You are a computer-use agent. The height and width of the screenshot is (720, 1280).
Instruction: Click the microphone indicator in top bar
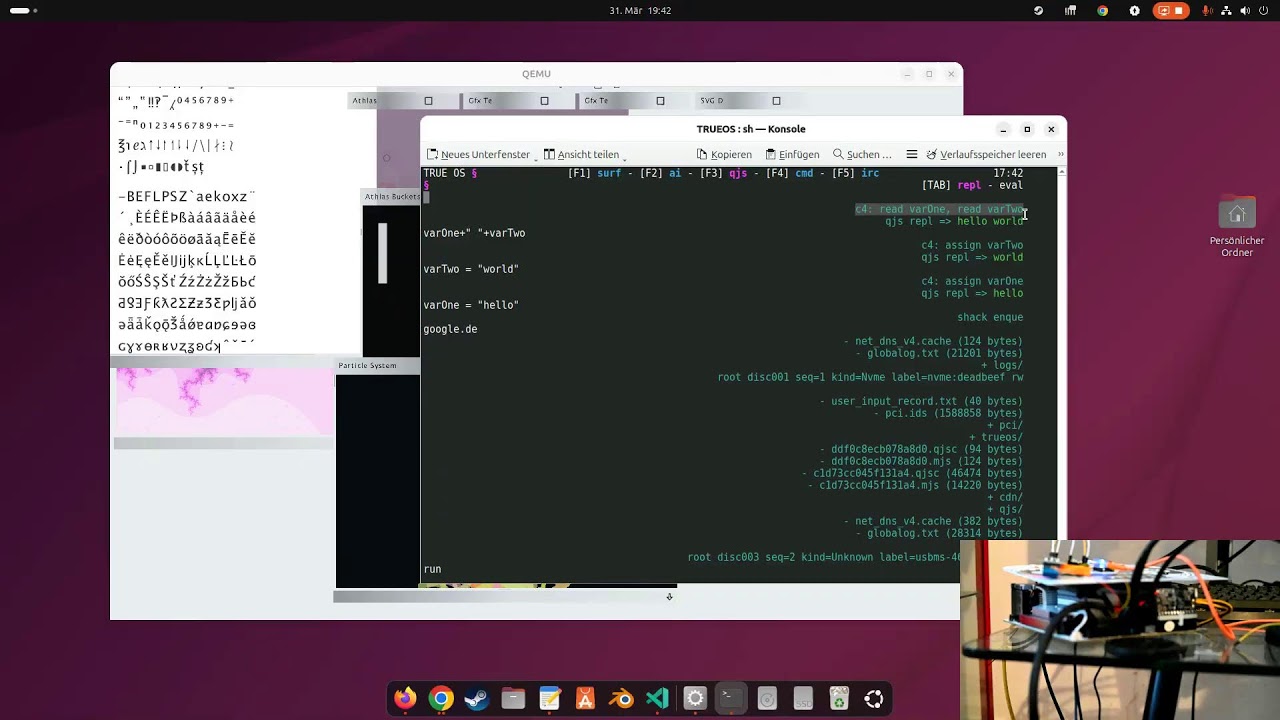click(1207, 11)
